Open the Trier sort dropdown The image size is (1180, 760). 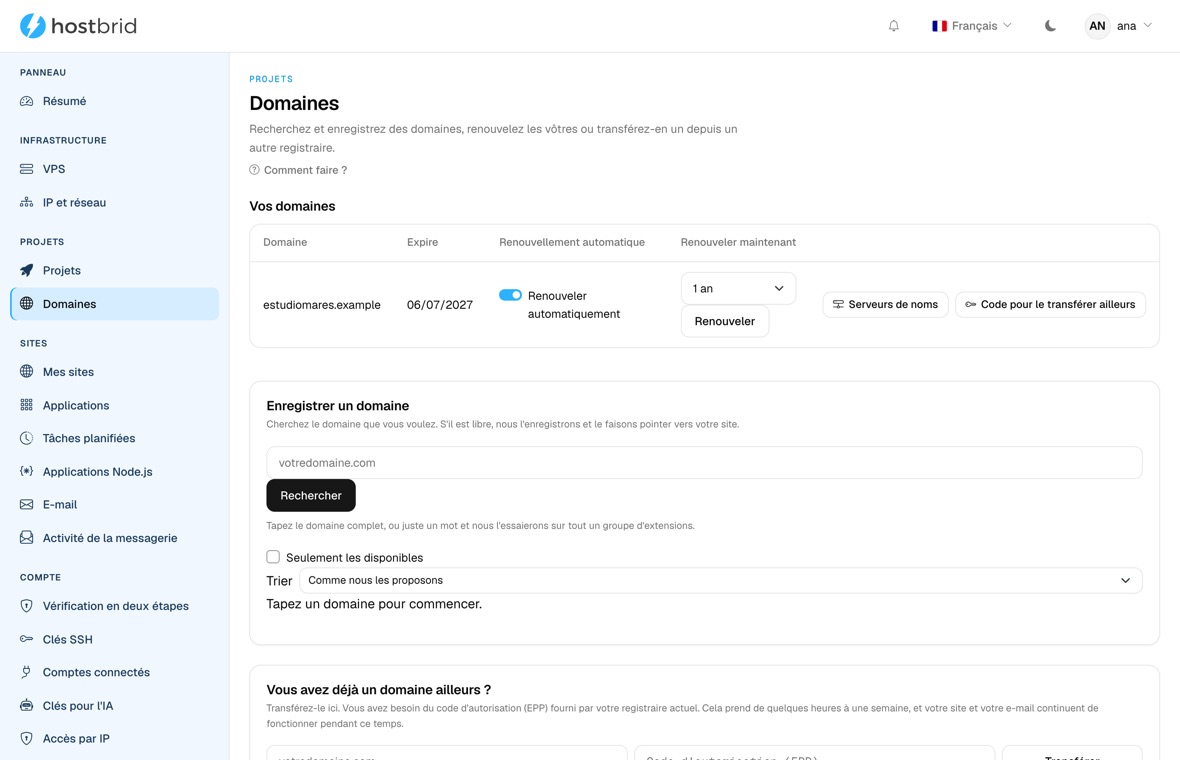(x=721, y=580)
